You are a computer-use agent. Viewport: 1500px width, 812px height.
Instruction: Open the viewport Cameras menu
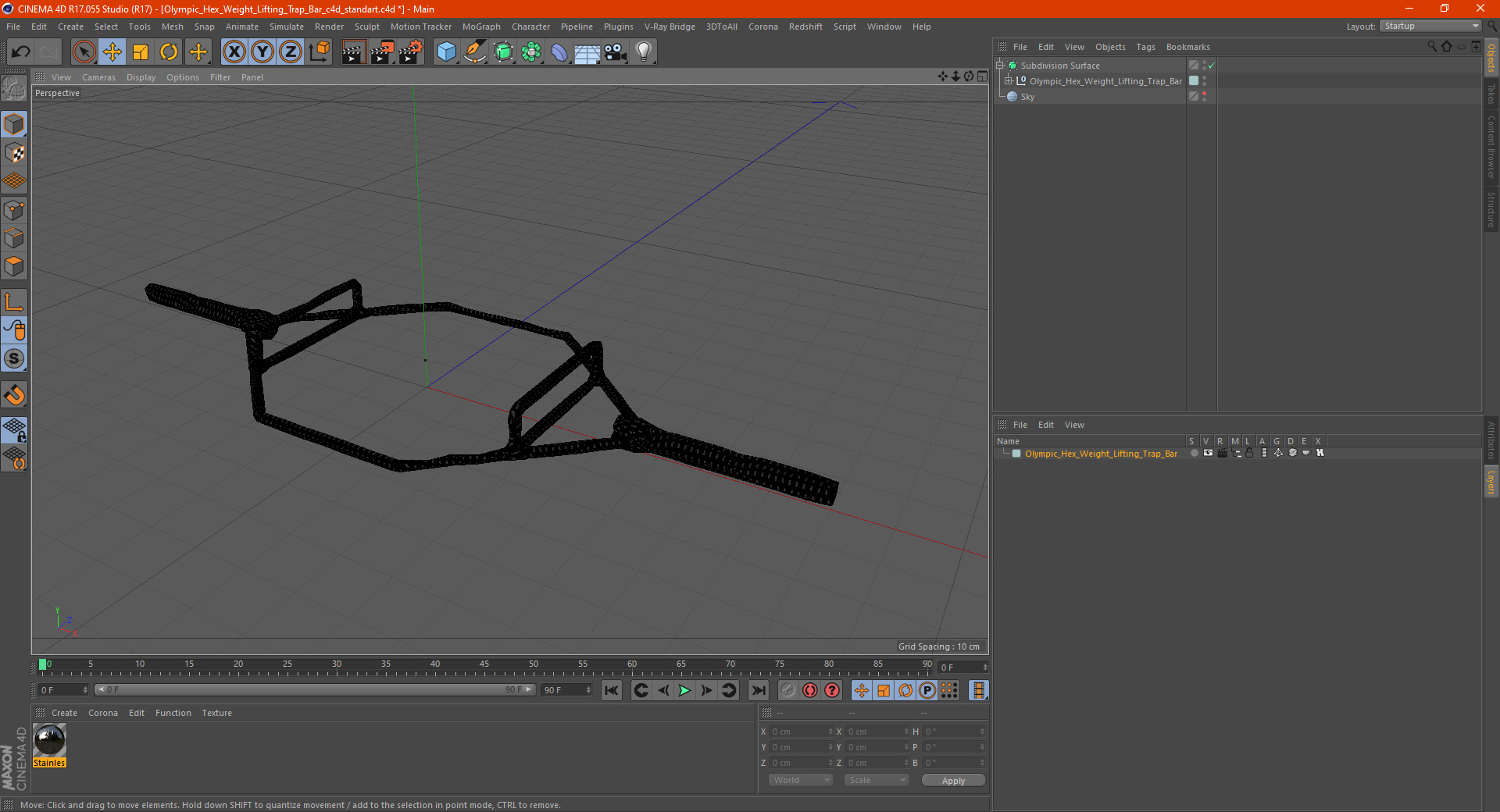[x=98, y=77]
